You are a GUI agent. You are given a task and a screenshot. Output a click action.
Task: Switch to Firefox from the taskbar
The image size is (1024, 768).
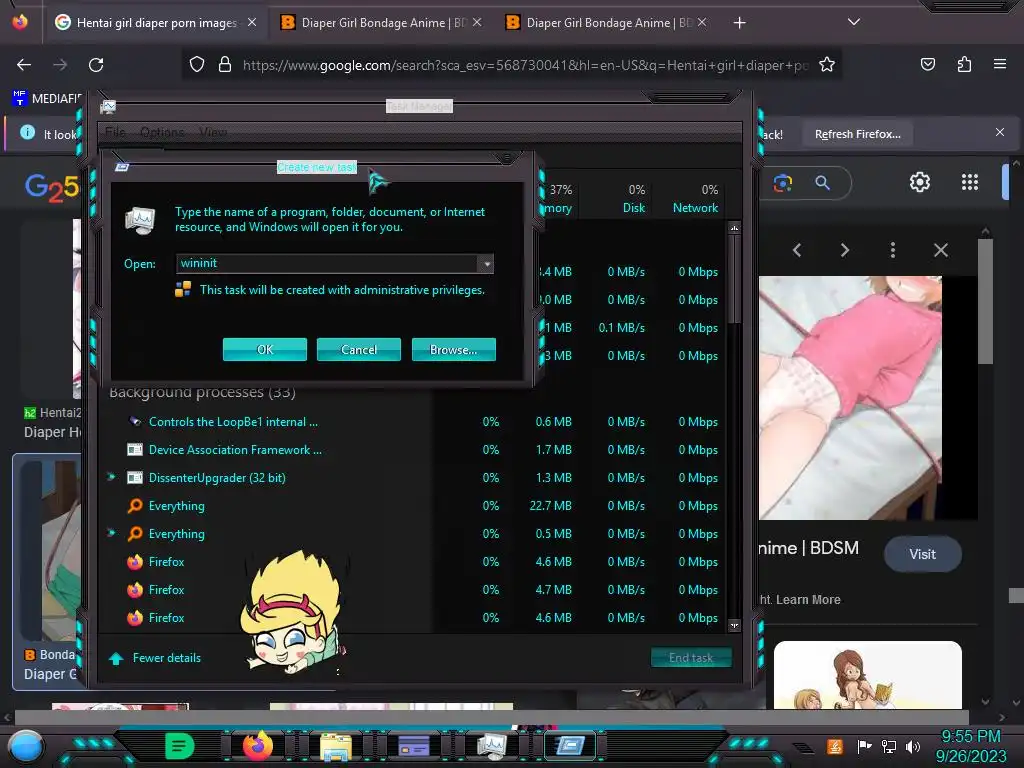coord(257,745)
